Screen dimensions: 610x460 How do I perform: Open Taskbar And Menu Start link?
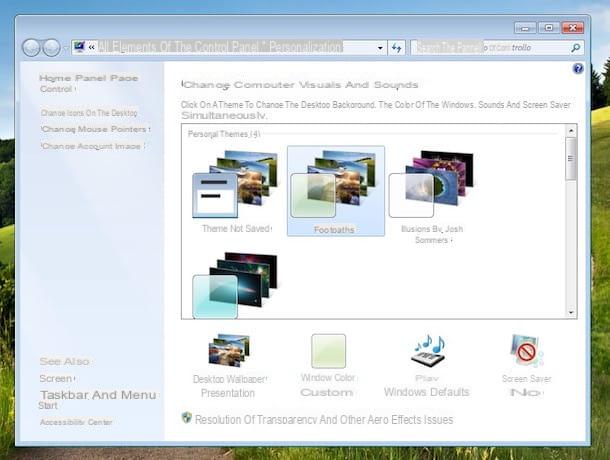coord(98,400)
